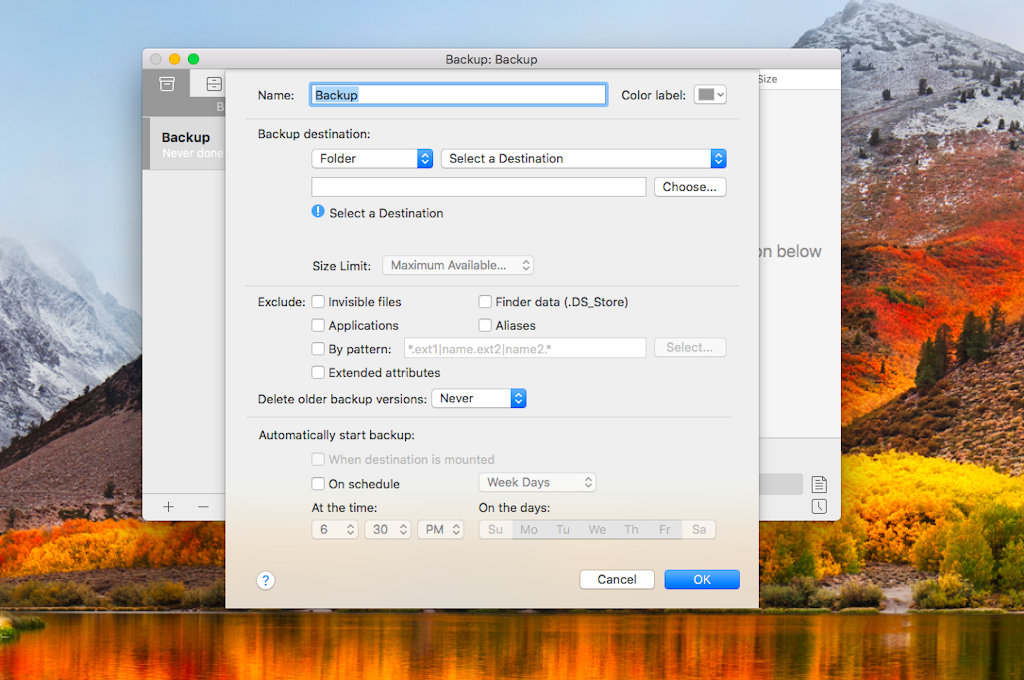1024x680 pixels.
Task: Add a new backup with the plus icon
Action: click(168, 507)
